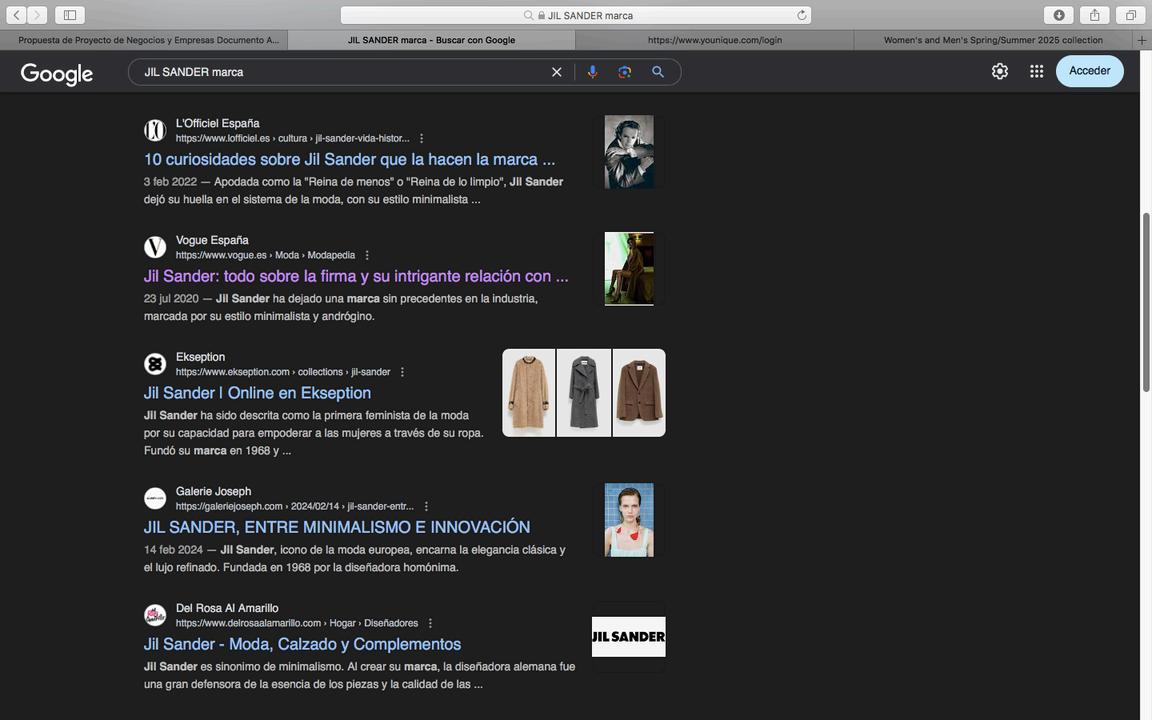Open Safari downloads button
Screen dimensions: 1152x720
(x=1059, y=15)
